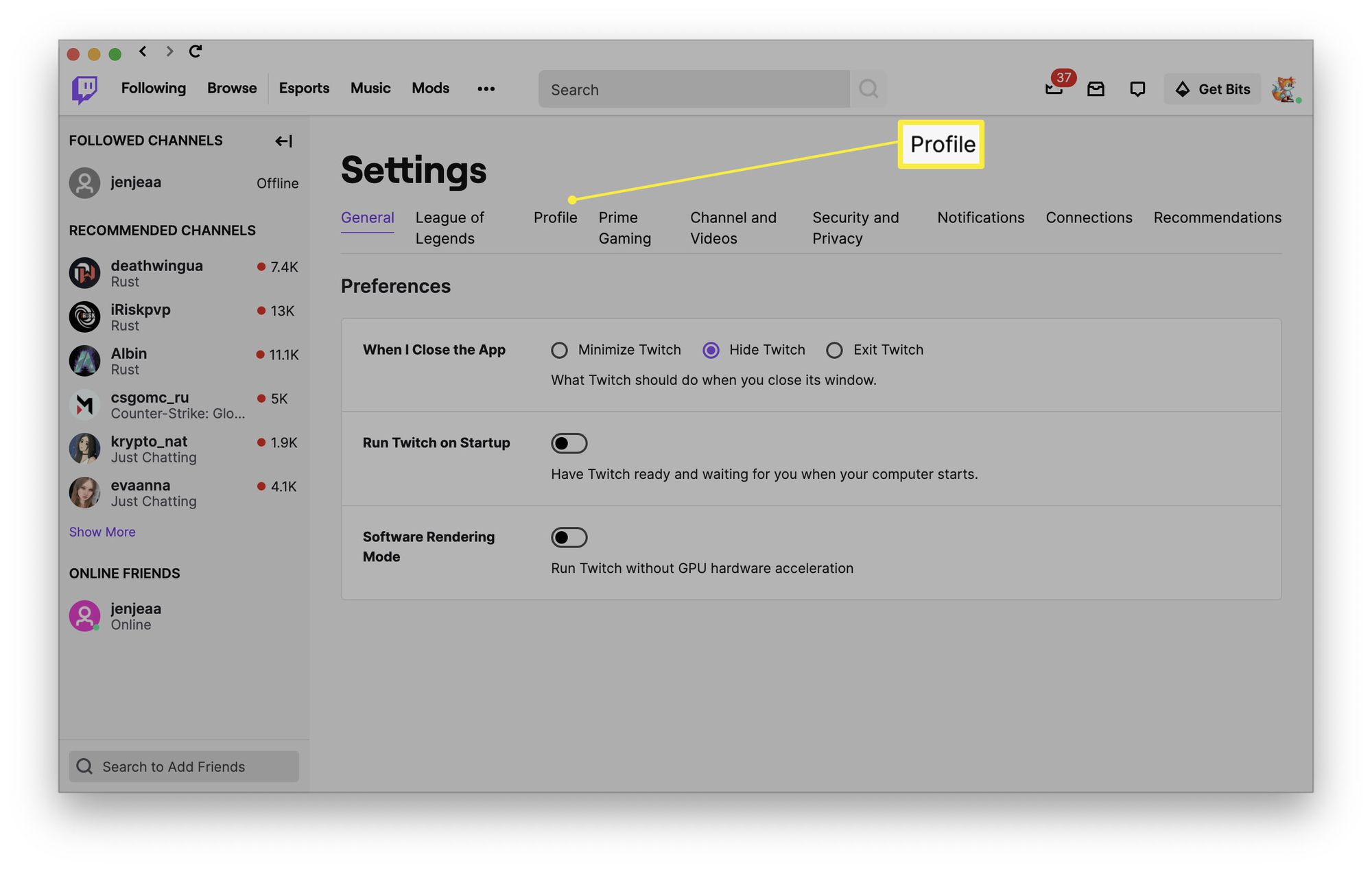Reload the page with refresh icon
The width and height of the screenshot is (1372, 870).
196,51
